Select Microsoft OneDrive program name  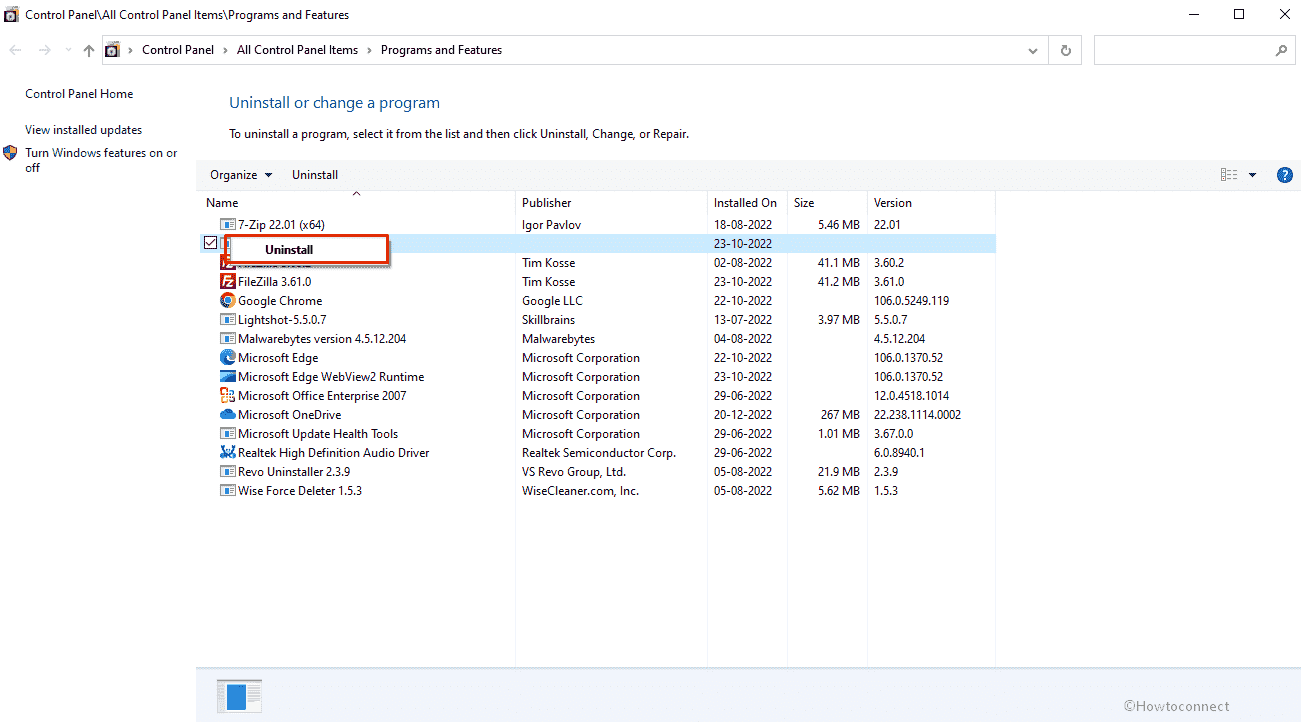pyautogui.click(x=289, y=415)
